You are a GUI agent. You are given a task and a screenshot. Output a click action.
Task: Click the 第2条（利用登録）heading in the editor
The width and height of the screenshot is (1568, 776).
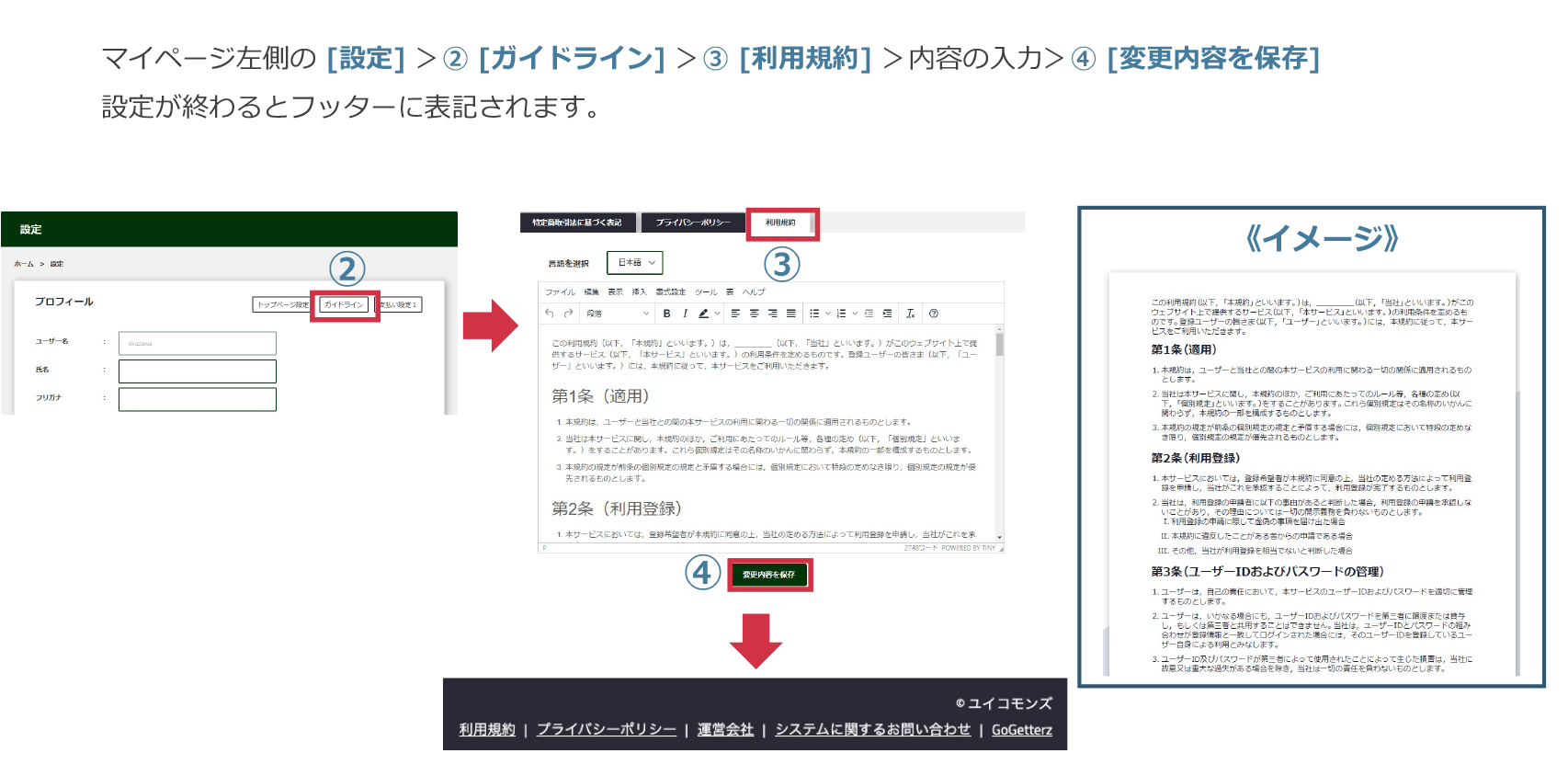[617, 508]
